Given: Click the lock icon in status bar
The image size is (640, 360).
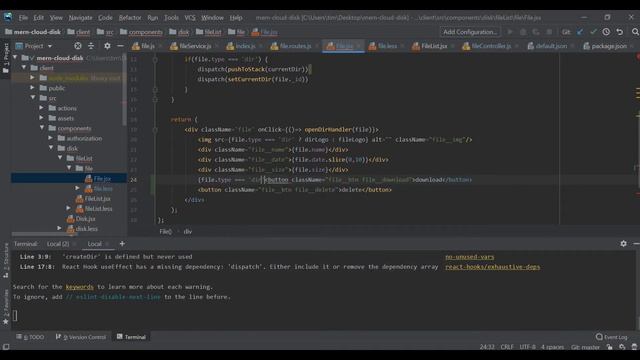Looking at the screenshot, I should click(609, 347).
